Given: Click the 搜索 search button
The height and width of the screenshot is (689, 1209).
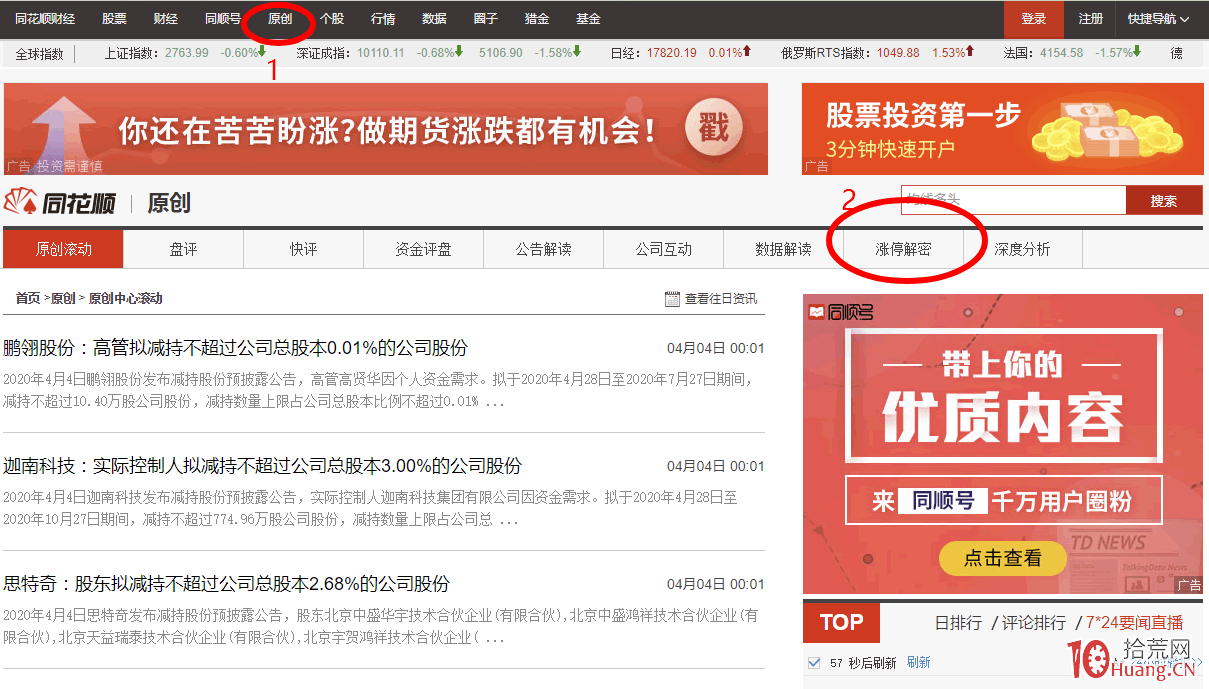Looking at the screenshot, I should pos(1164,200).
